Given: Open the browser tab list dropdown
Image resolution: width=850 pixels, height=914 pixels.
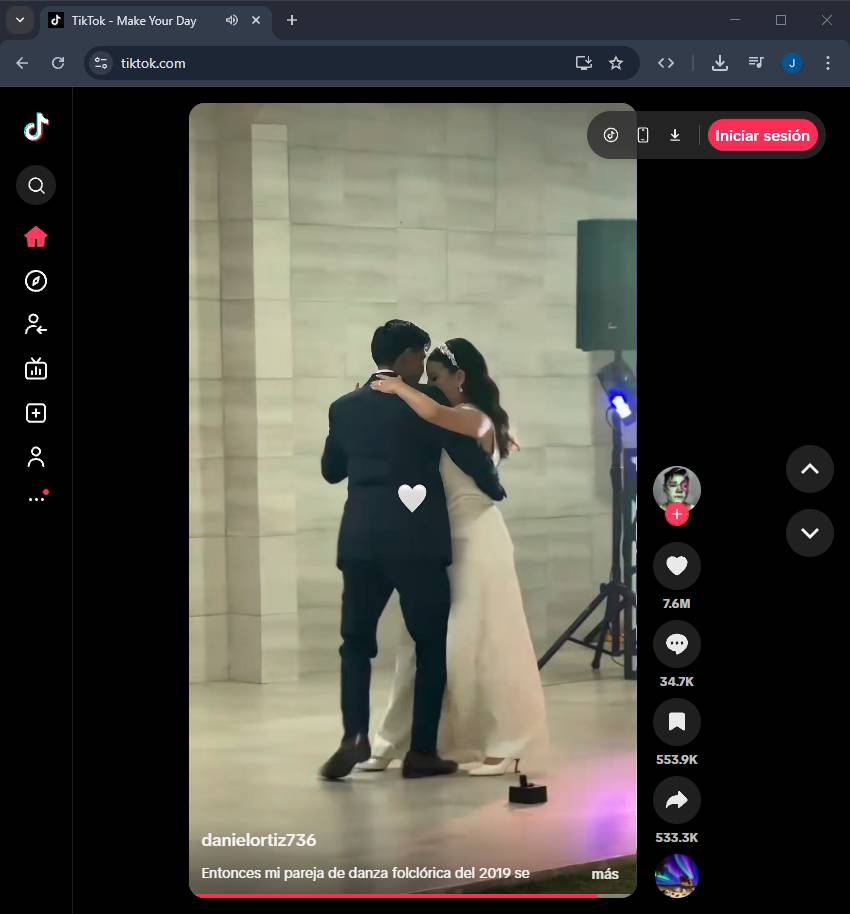Looking at the screenshot, I should point(19,20).
